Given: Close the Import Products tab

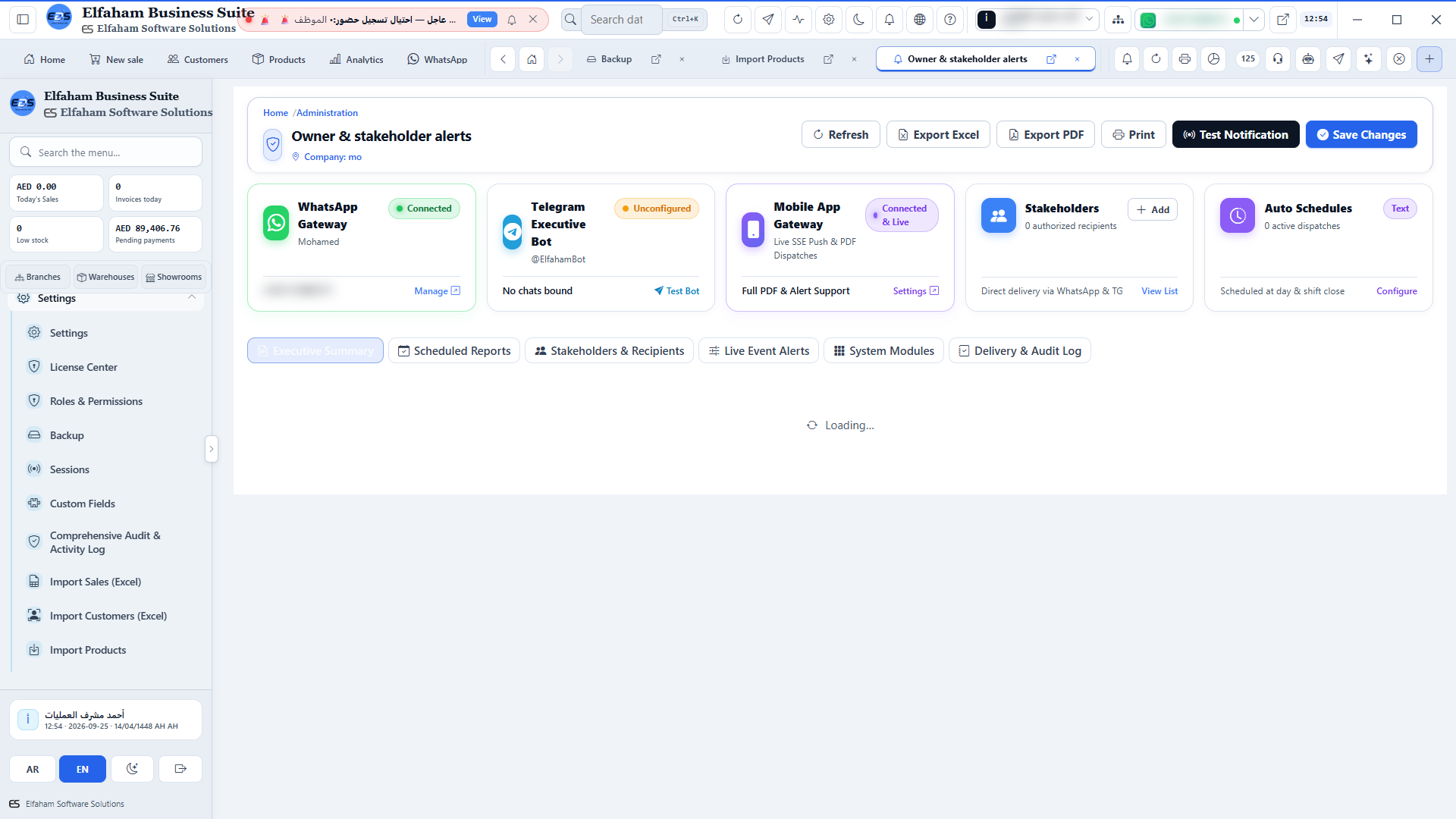Looking at the screenshot, I should coord(854,59).
